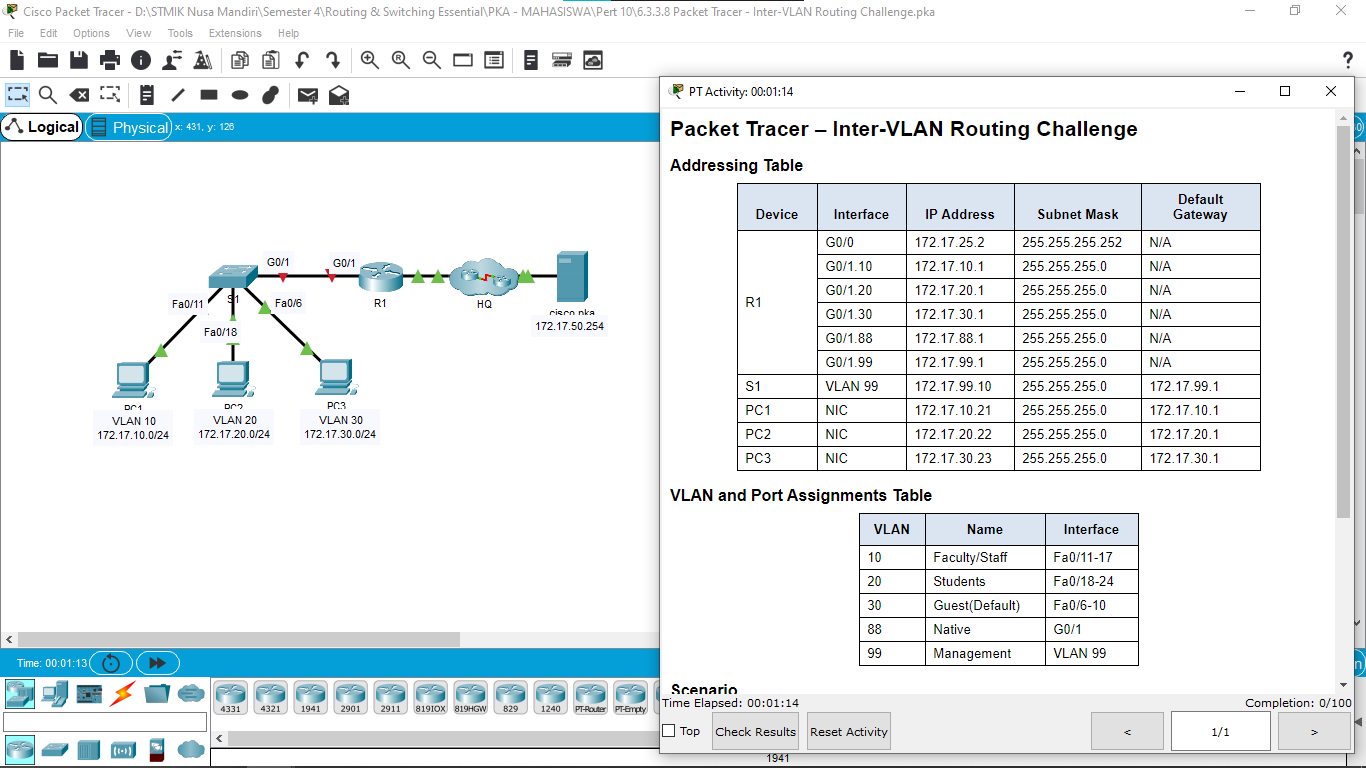Open the Extensions menu

pos(235,33)
